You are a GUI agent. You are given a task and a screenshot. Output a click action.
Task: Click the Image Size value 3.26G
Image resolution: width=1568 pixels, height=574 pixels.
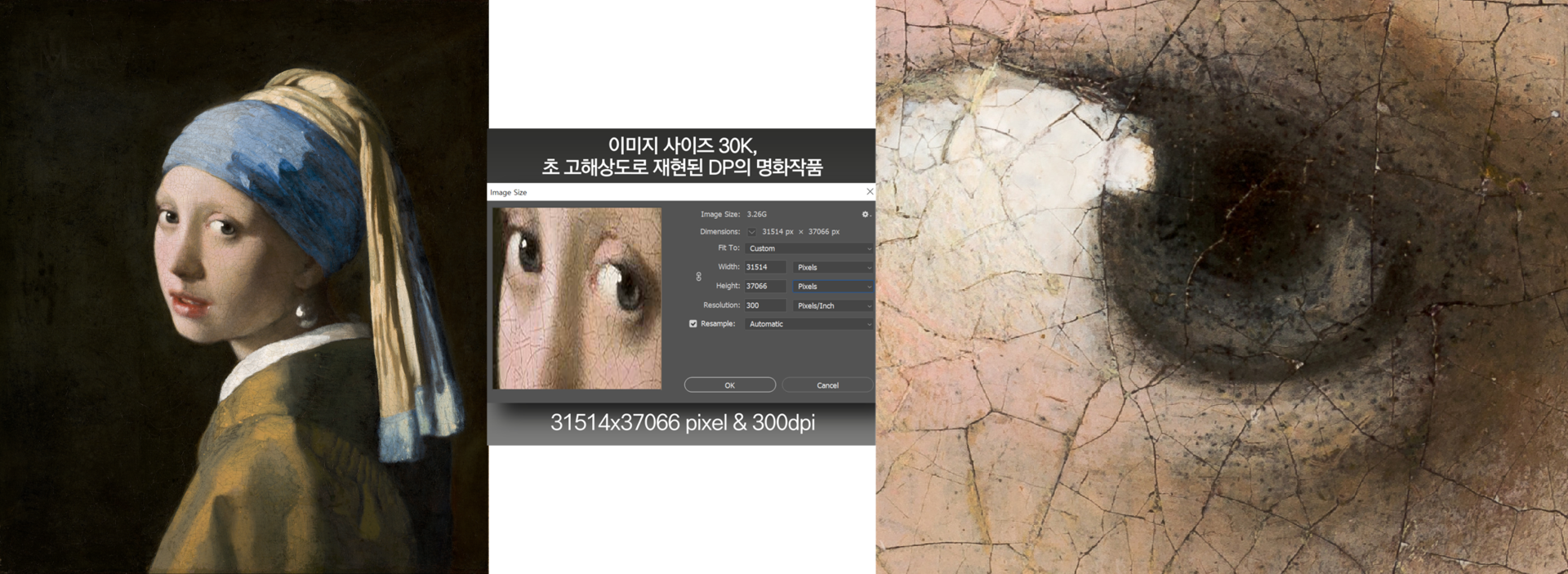757,214
